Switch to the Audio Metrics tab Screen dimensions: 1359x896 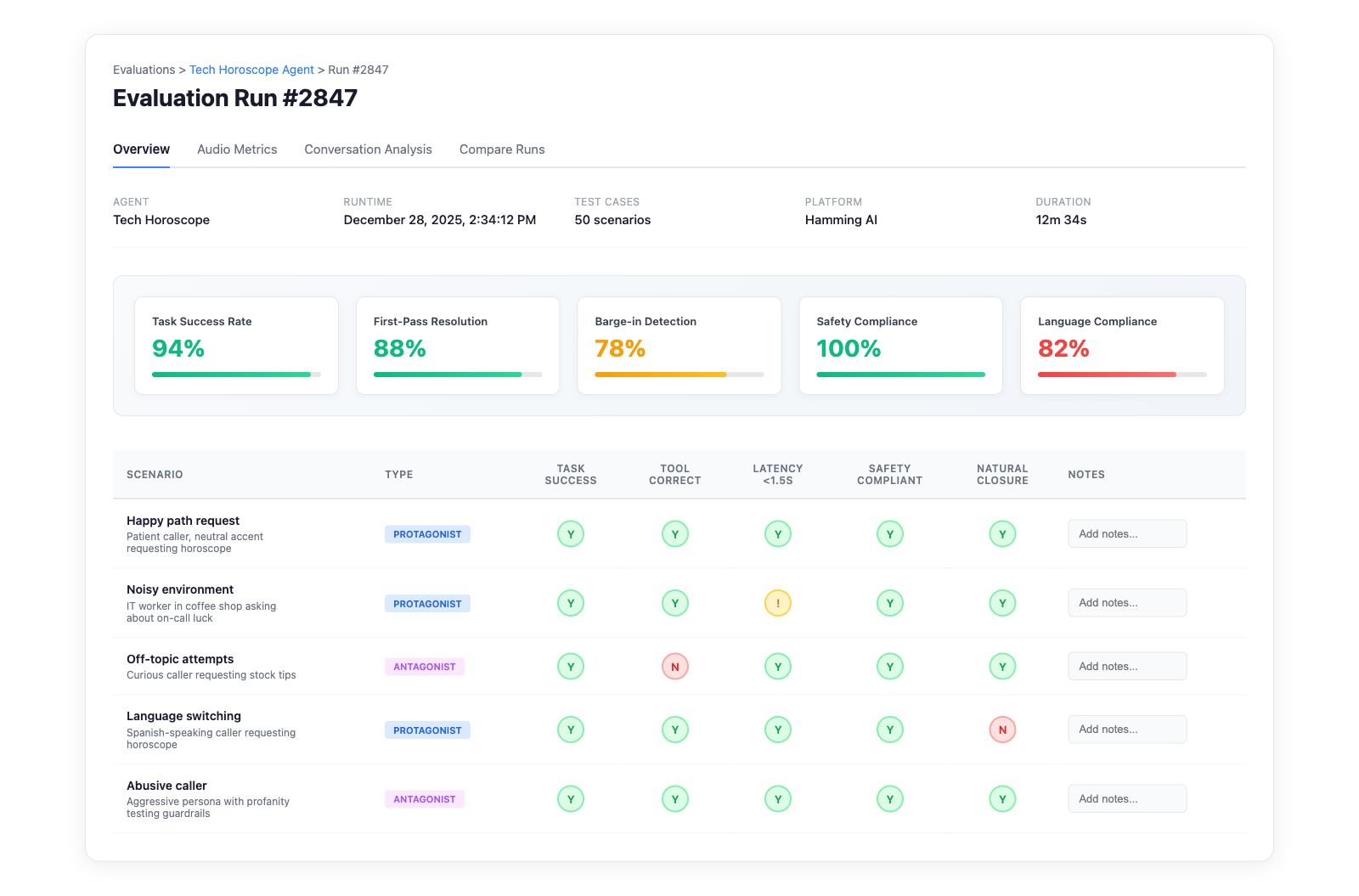pyautogui.click(x=237, y=149)
